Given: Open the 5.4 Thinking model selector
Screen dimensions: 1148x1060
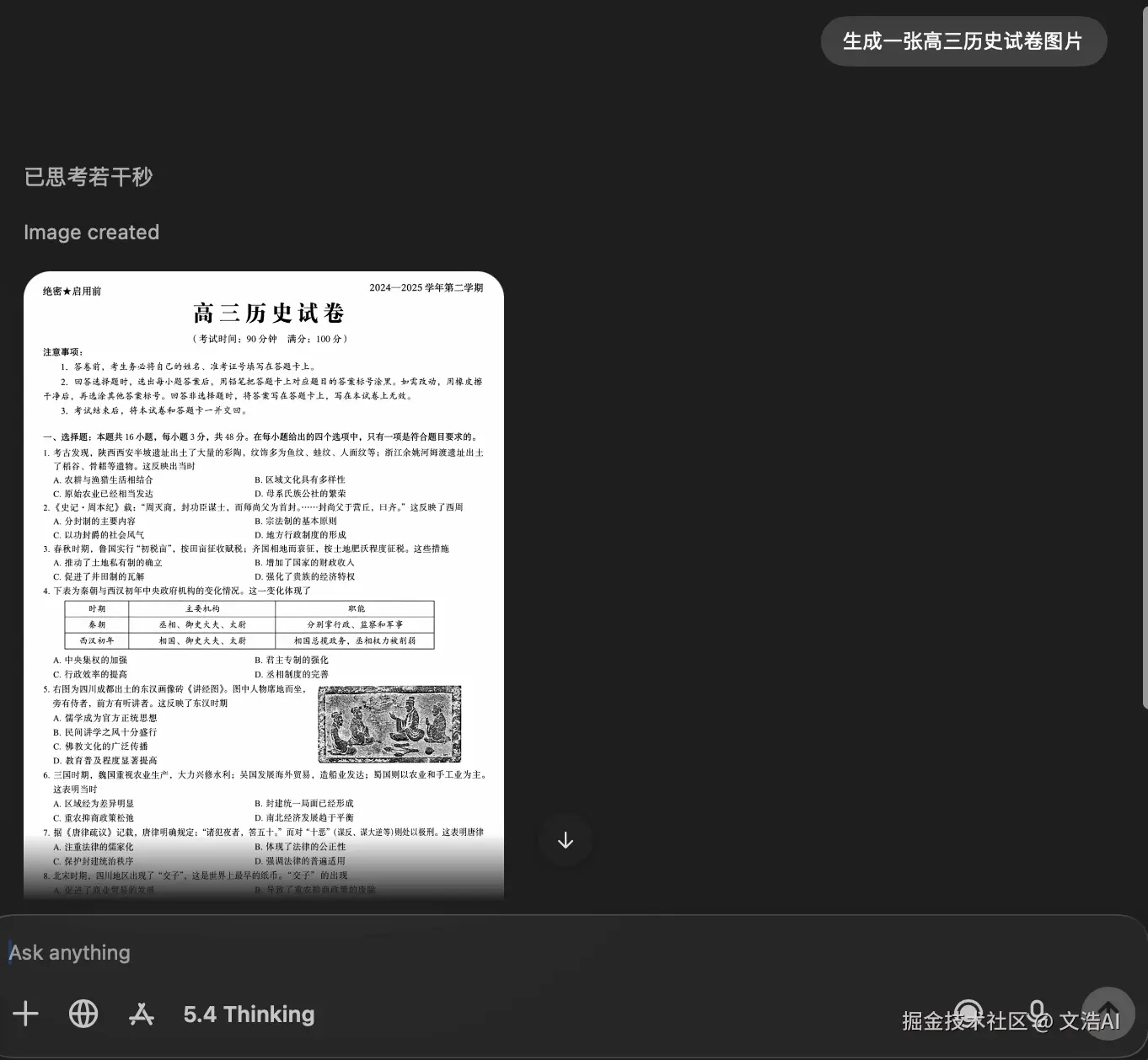Looking at the screenshot, I should pos(248,1014).
